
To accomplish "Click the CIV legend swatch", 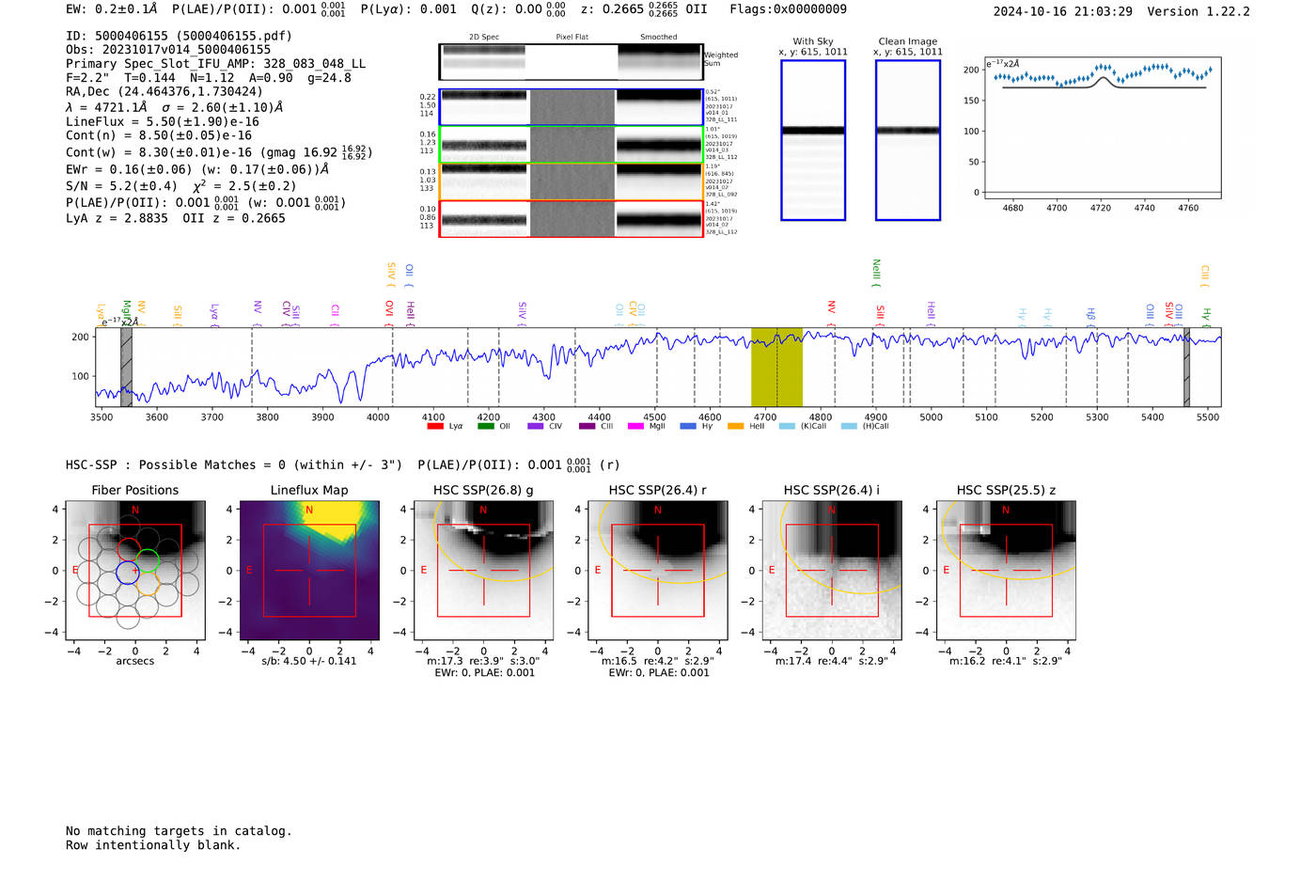I will tap(536, 426).
